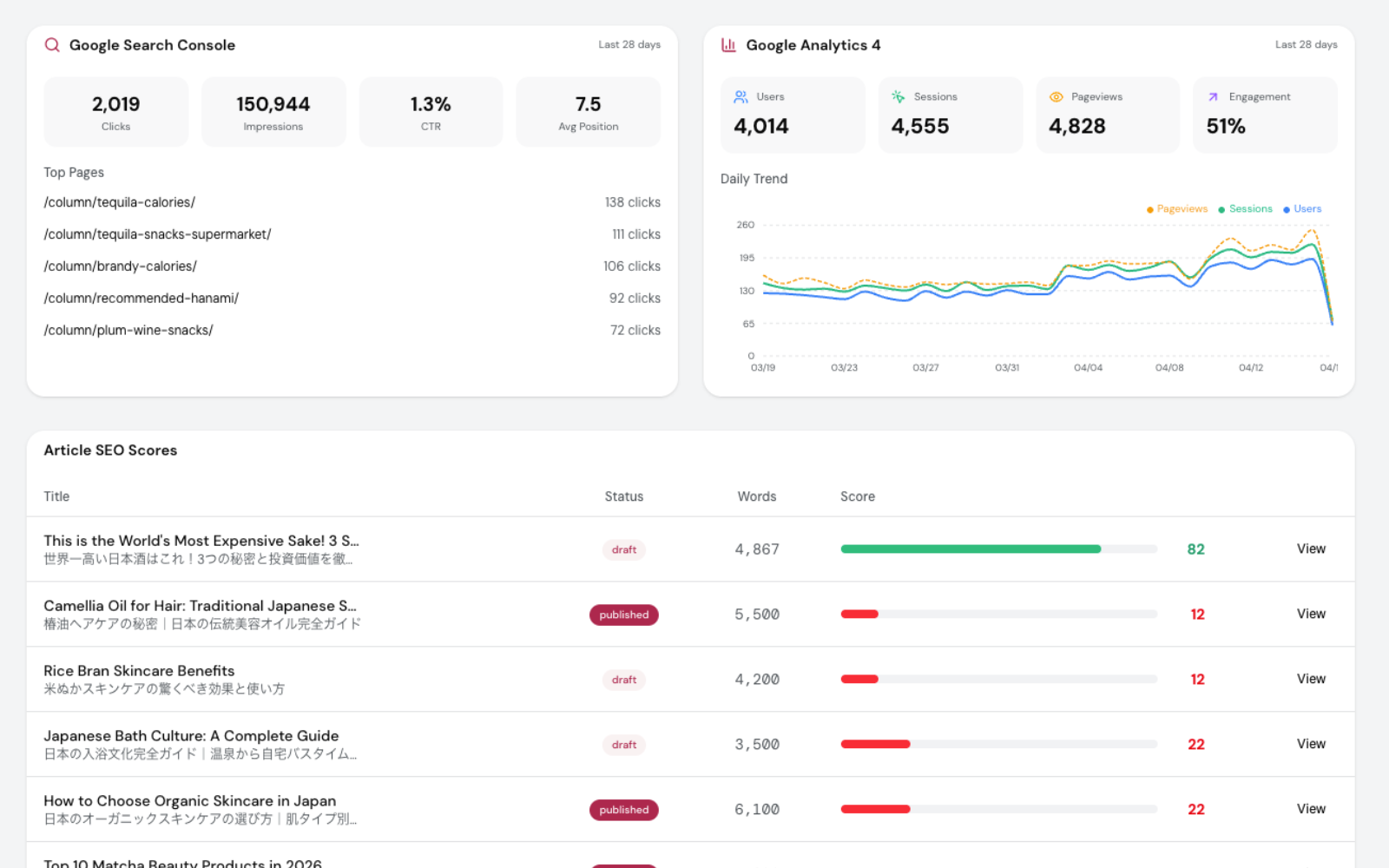
Task: Click the 2,019 Clicks stat card
Action: [x=116, y=112]
